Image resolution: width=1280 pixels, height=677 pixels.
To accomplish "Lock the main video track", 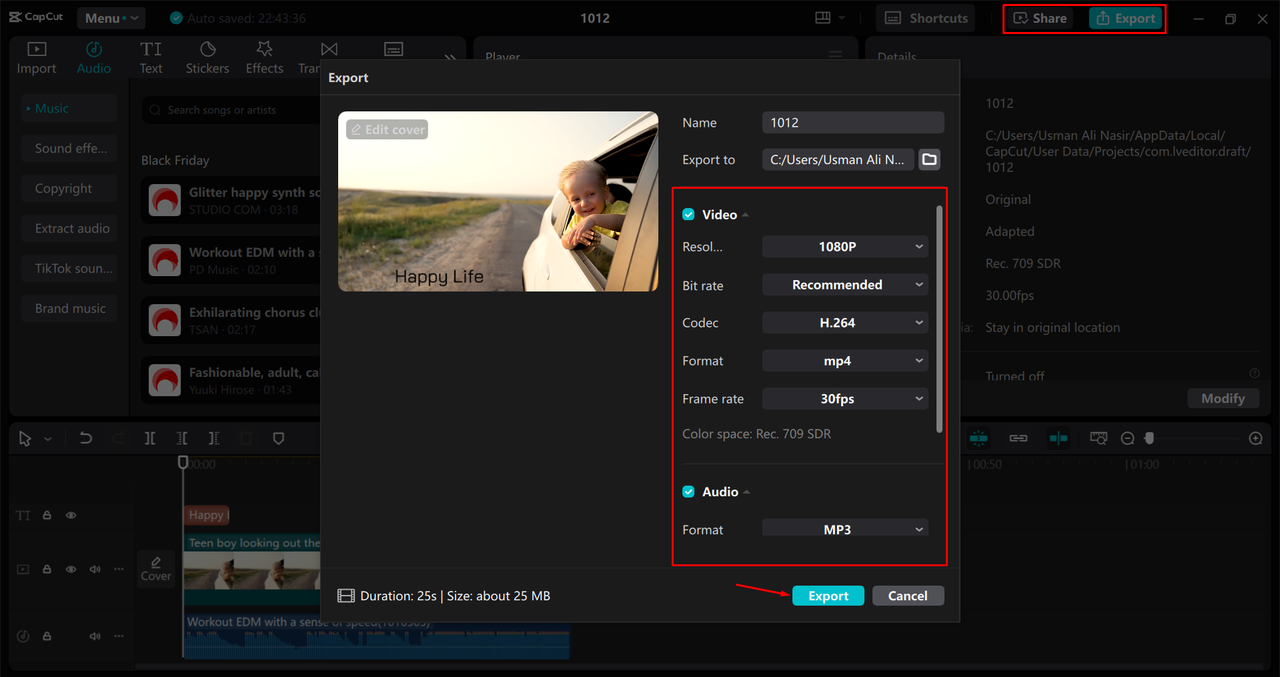I will tap(46, 569).
